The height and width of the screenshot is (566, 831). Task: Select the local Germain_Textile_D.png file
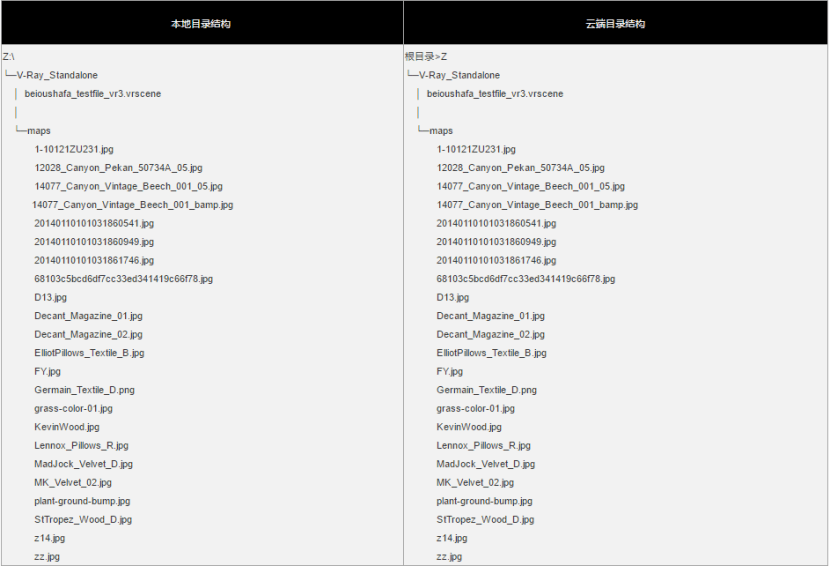click(84, 390)
